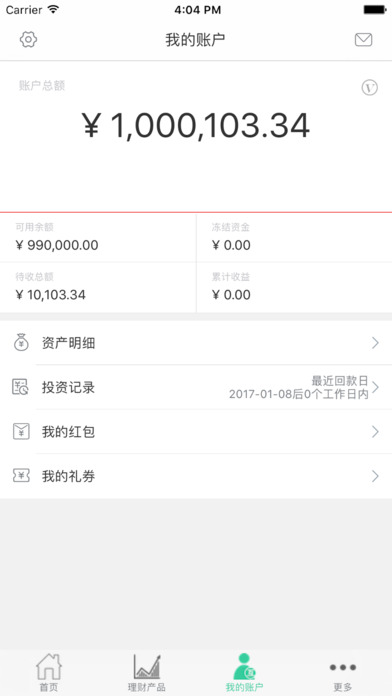This screenshot has height=696, width=392.
Task: Open the 投资记录 row label
Action: tap(68, 388)
